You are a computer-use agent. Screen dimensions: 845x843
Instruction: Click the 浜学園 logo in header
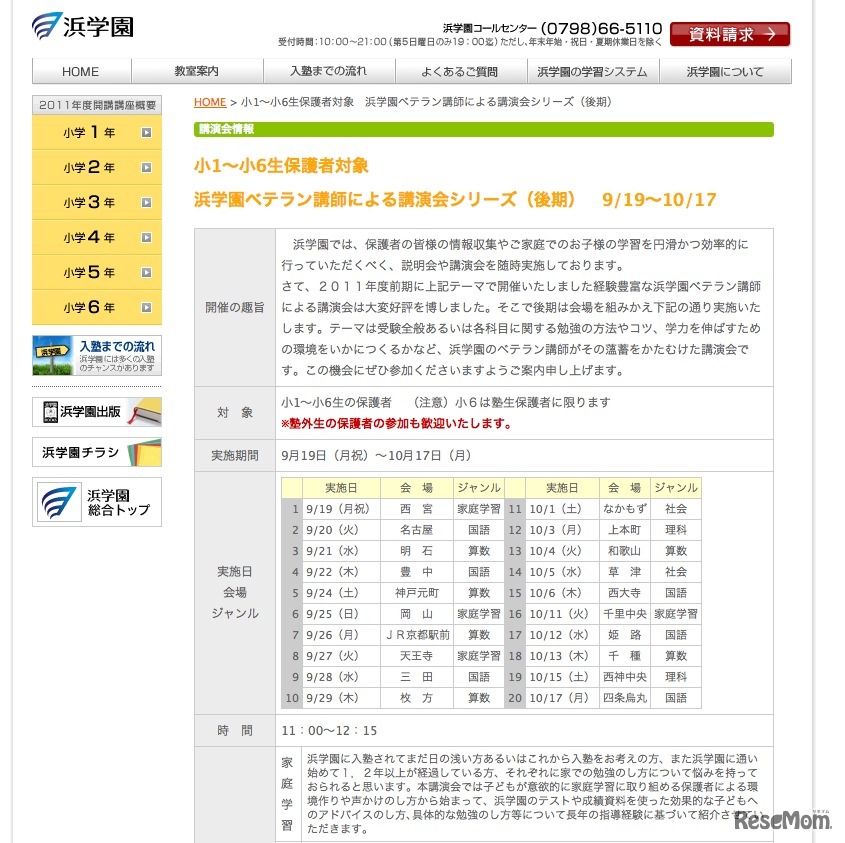tap(83, 26)
